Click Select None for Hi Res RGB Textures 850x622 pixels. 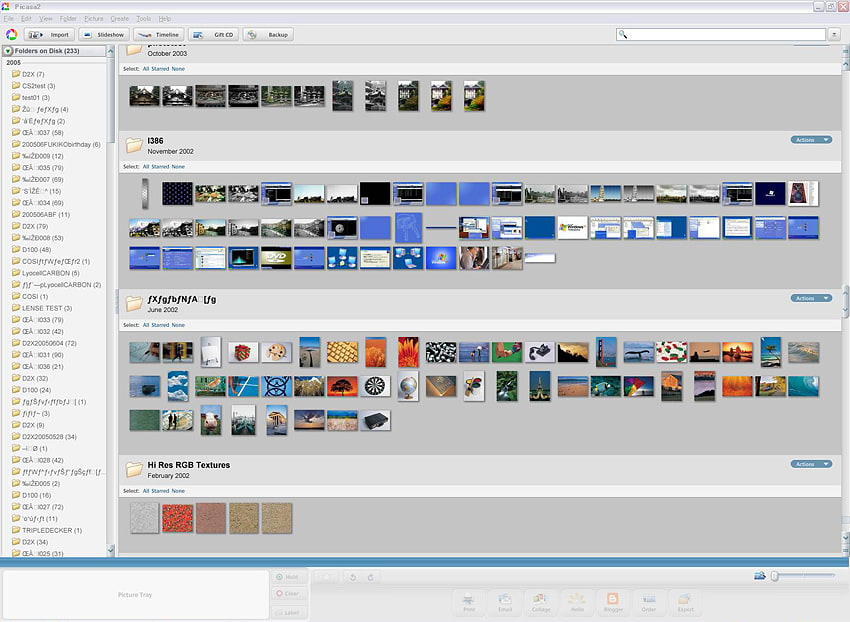coord(178,491)
